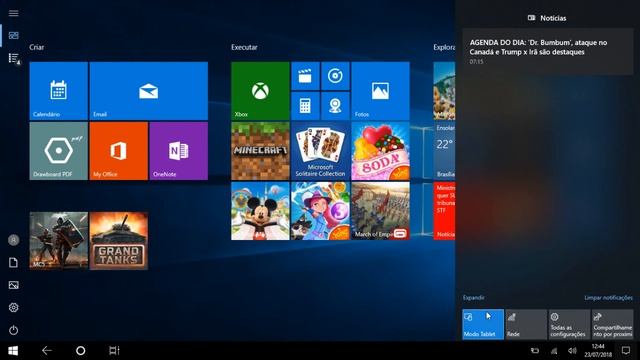This screenshot has height=360, width=640.
Task: Toggle Compartilhamento por proximidade quick action
Action: (x=613, y=324)
